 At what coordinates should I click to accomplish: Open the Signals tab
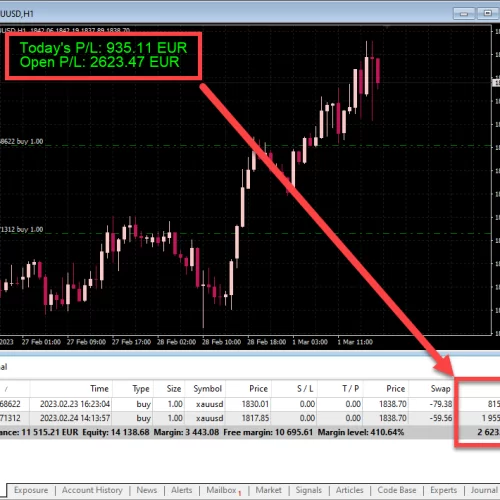[x=308, y=490]
